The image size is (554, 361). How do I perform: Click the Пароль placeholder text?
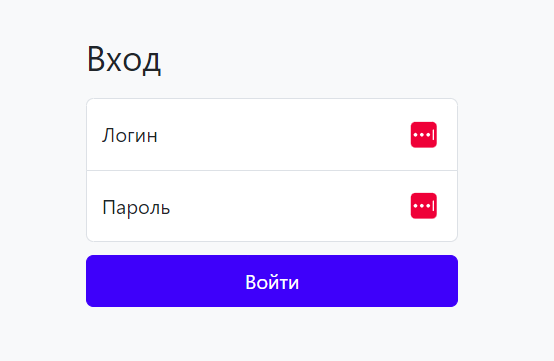136,208
